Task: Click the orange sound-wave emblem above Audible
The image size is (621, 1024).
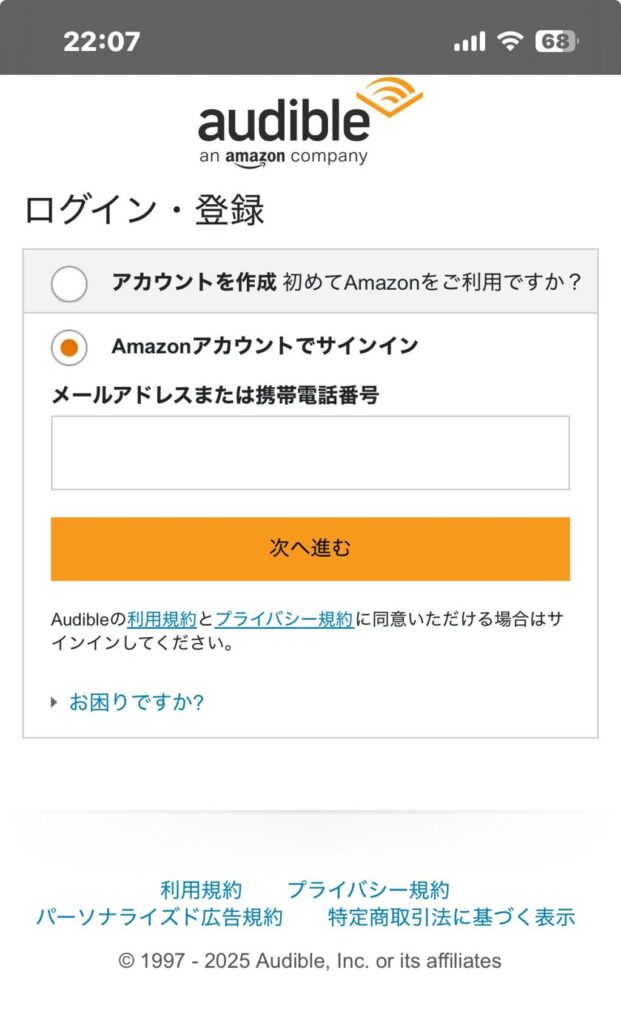Action: point(389,97)
